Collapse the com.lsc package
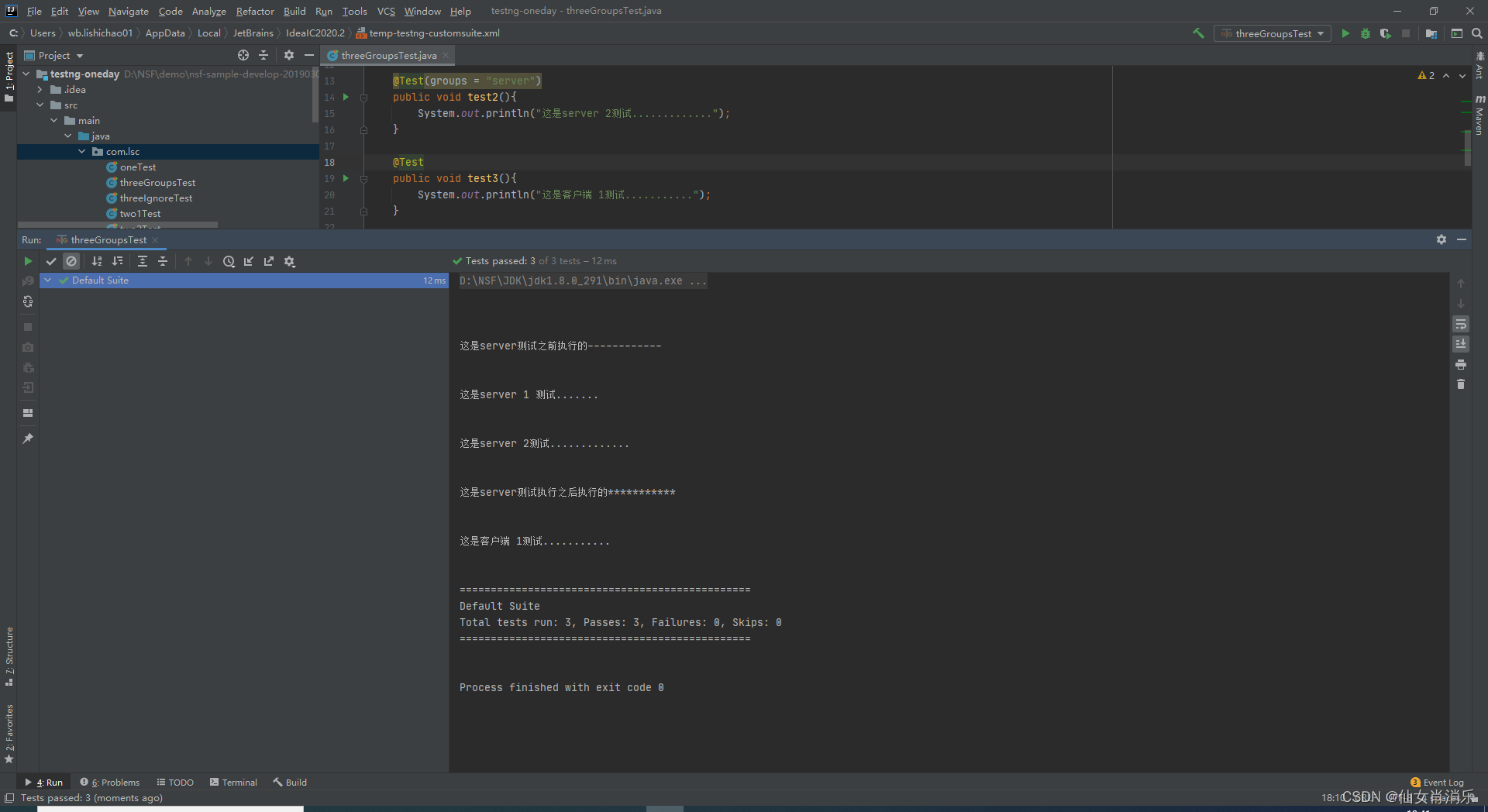 tap(82, 151)
